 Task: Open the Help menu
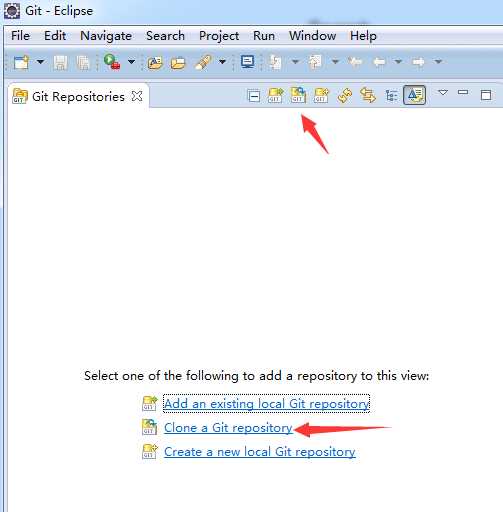pos(363,36)
